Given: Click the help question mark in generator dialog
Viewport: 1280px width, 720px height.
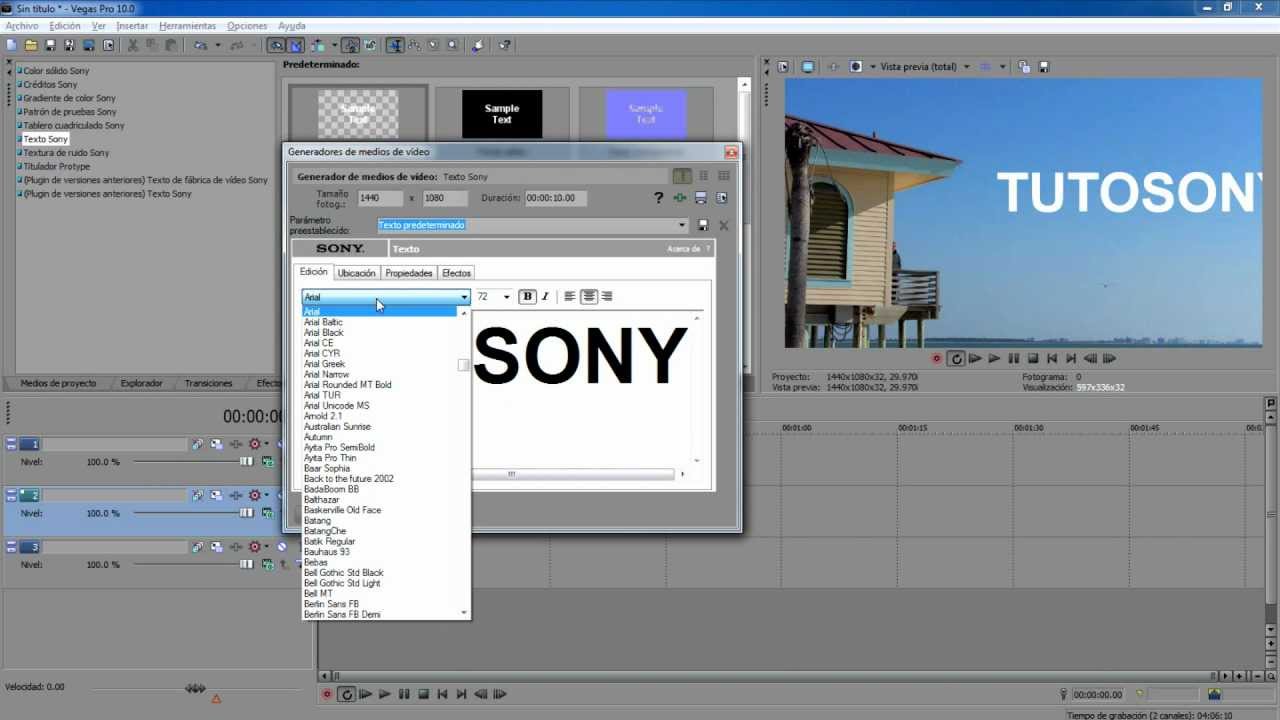Looking at the screenshot, I should point(659,198).
